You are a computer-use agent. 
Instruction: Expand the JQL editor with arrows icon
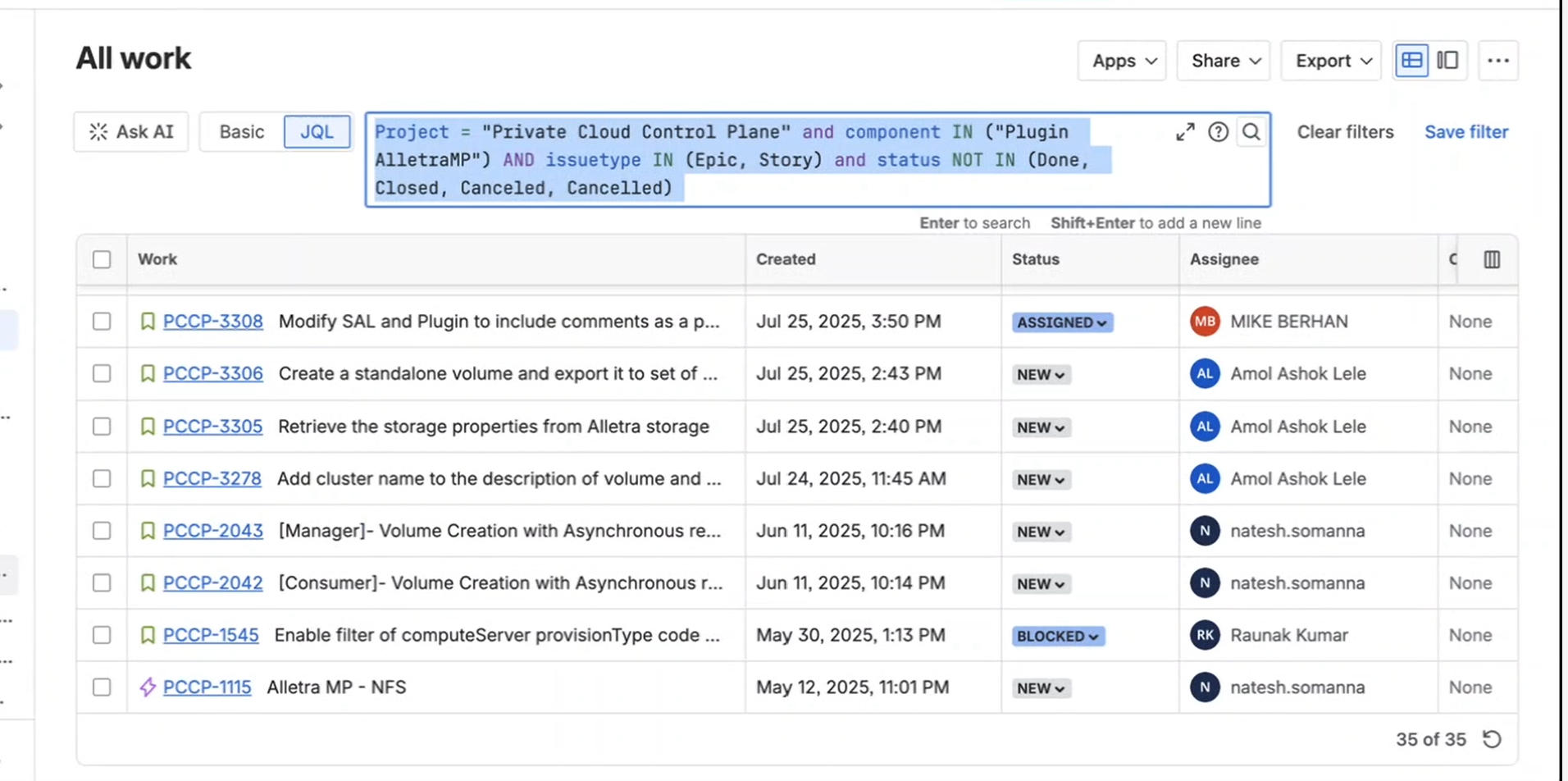1185,132
